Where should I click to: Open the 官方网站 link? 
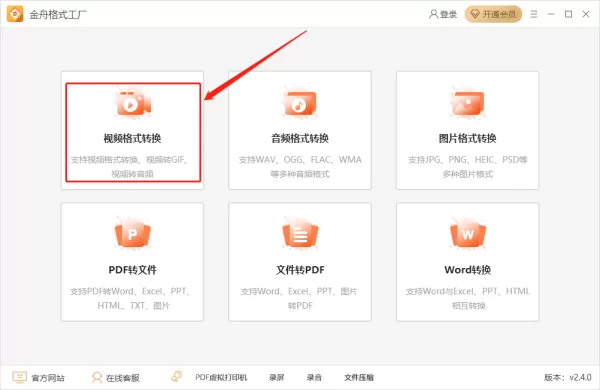point(48,378)
